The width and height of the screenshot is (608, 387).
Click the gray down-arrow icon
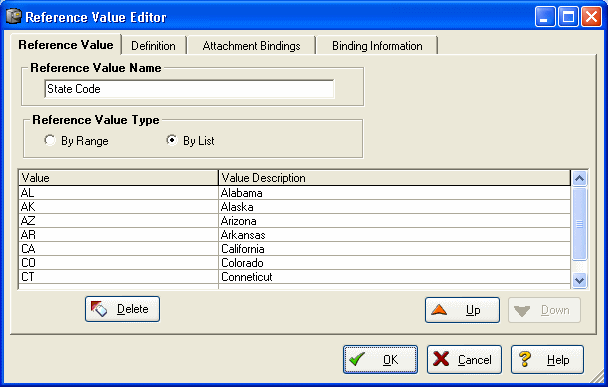coord(522,311)
